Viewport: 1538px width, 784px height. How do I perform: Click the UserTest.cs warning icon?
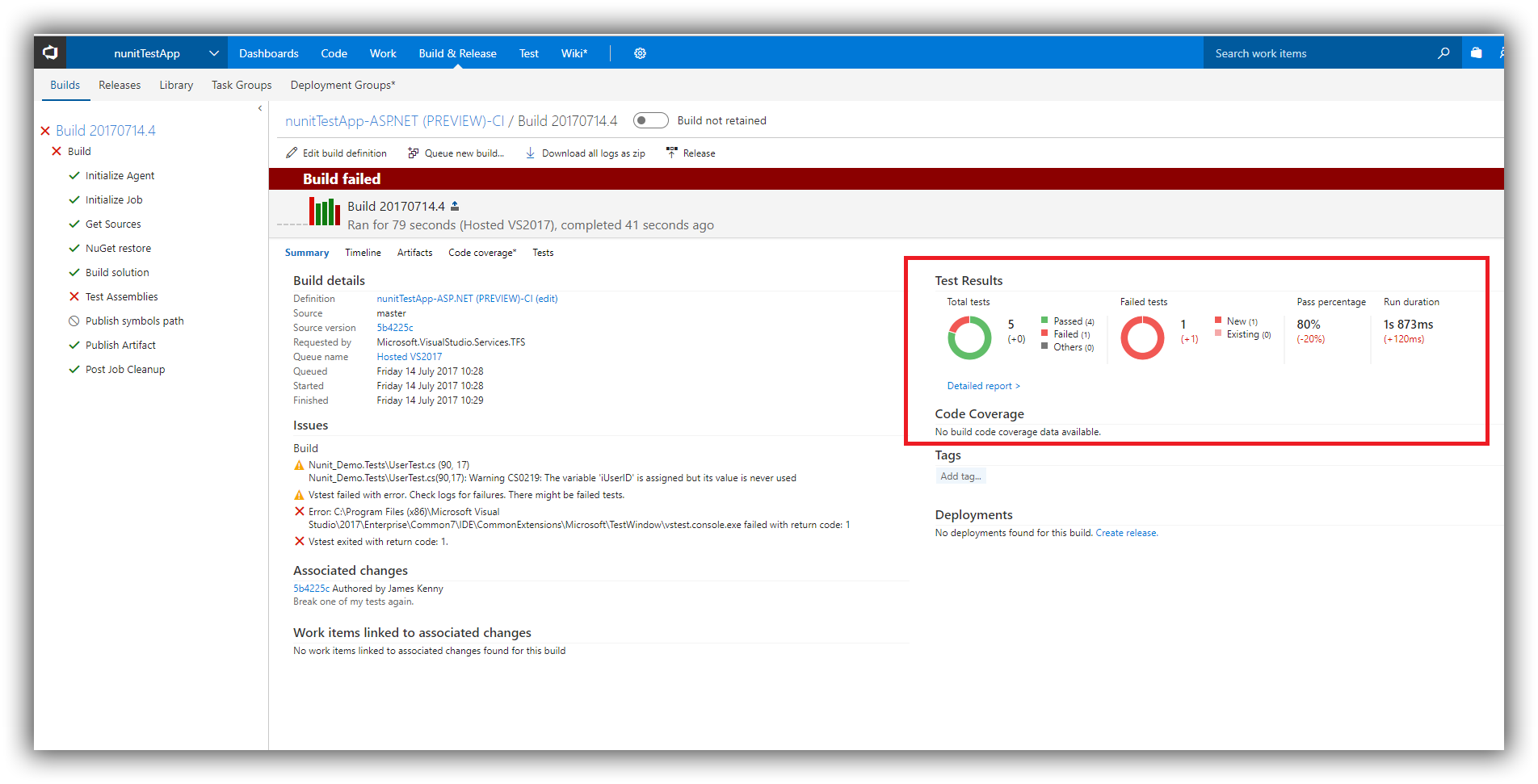point(299,465)
